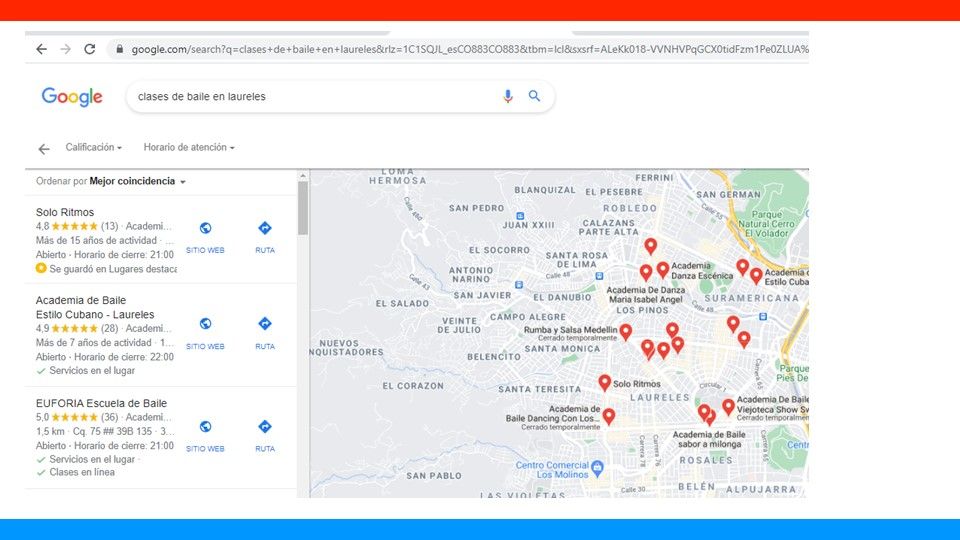Expand the 'Ordenar por Mejor coincidencia' sort dropdown
The height and width of the screenshot is (540, 960).
pos(111,181)
